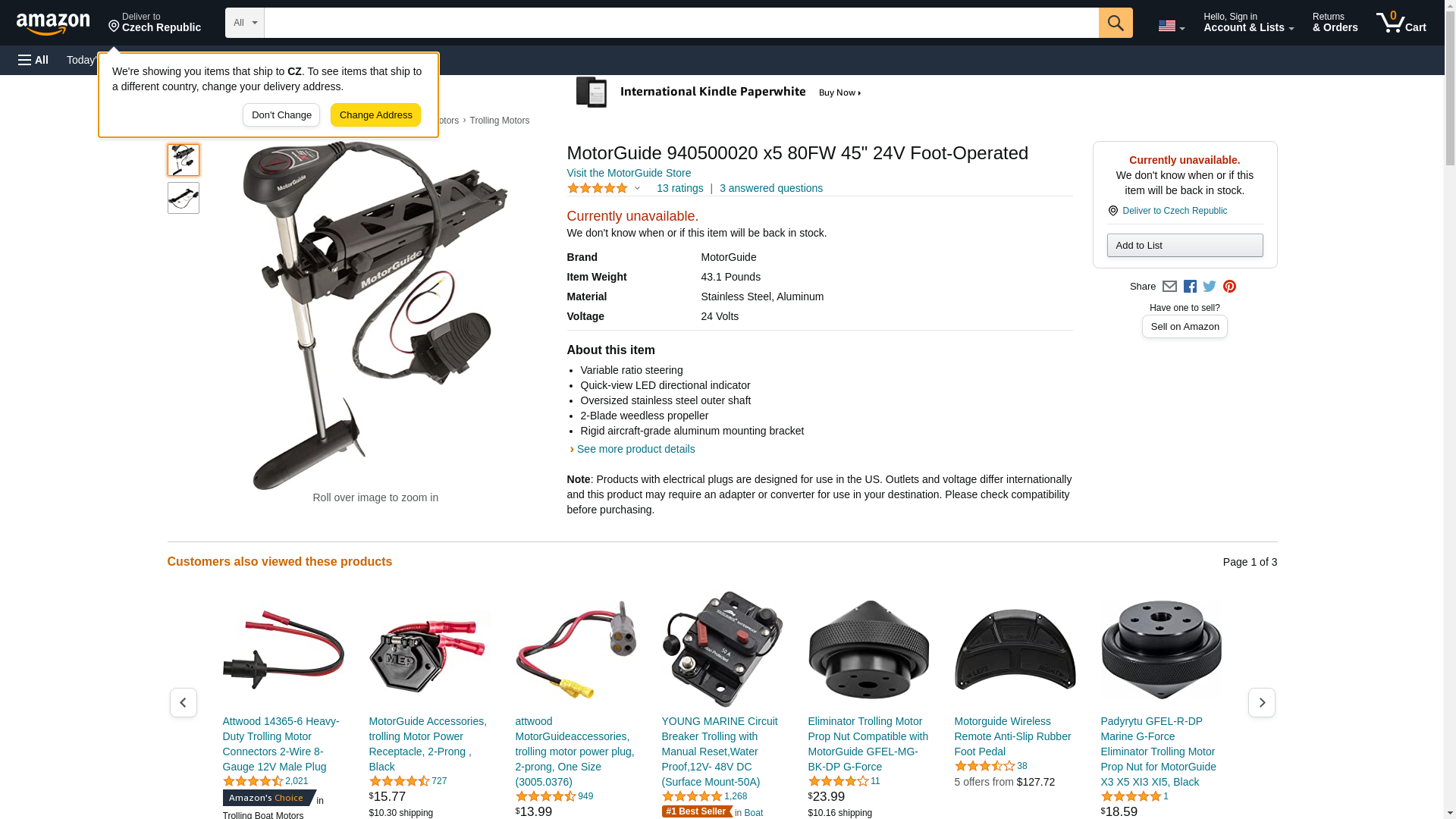This screenshot has height=819, width=1456.
Task: Select the second product thumbnail image
Action: [x=184, y=198]
